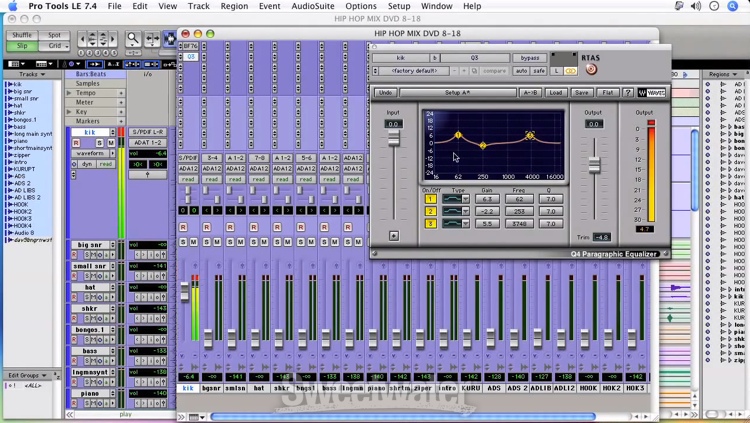Select zoom preset 5 button

point(113,53)
